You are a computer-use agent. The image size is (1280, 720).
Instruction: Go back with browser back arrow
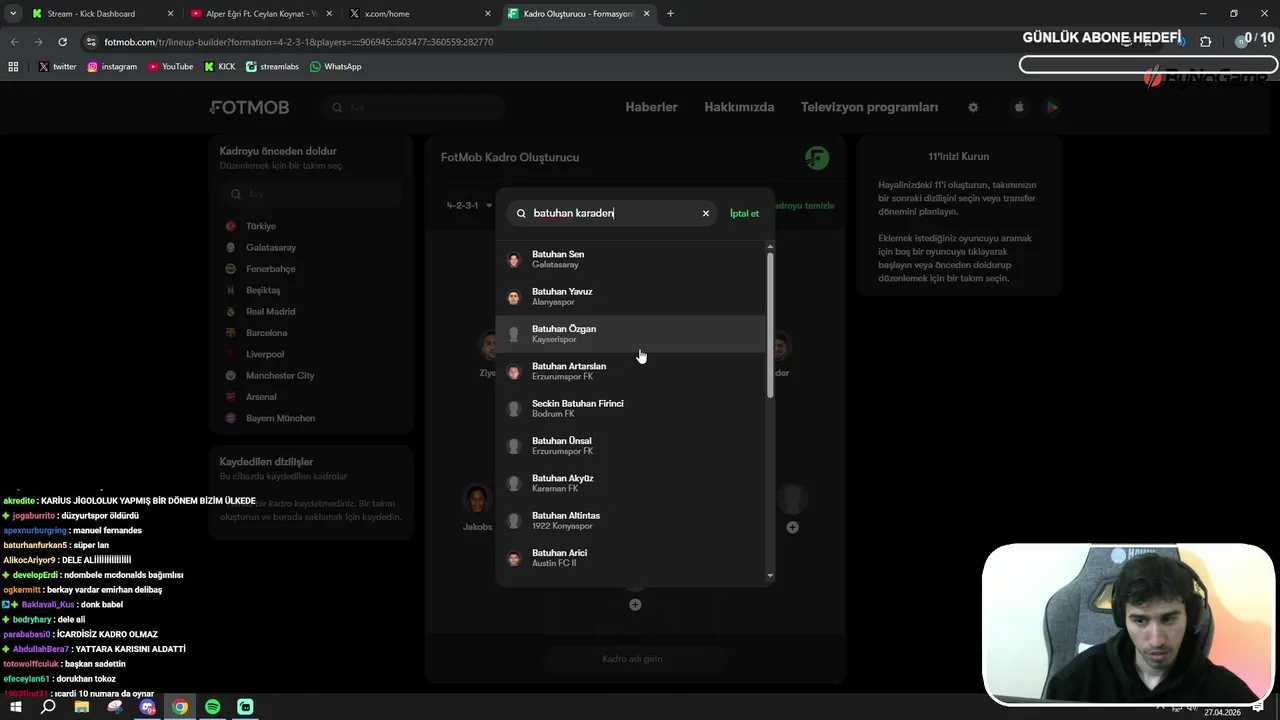pos(14,42)
